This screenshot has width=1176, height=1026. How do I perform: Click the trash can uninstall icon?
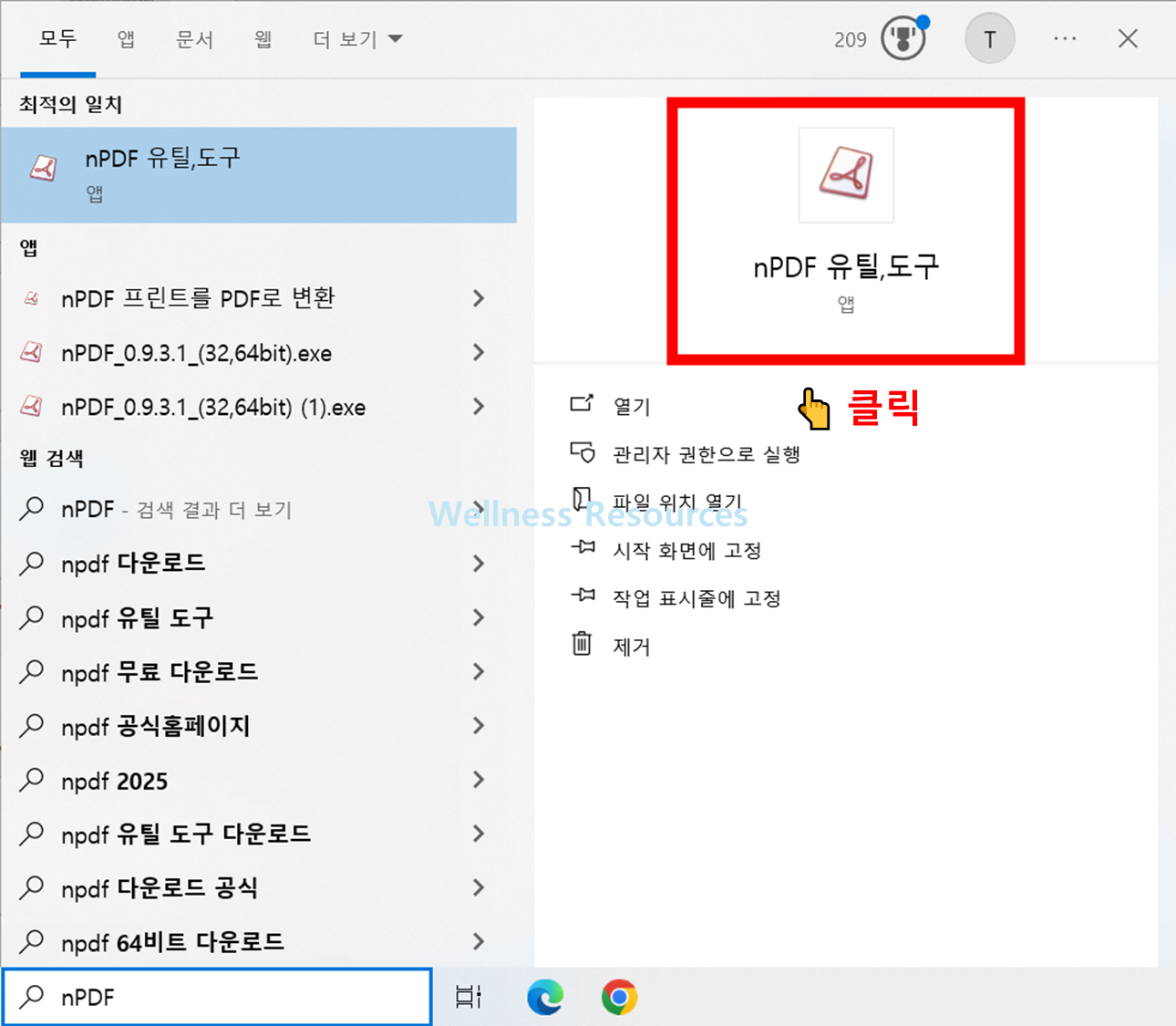582,644
